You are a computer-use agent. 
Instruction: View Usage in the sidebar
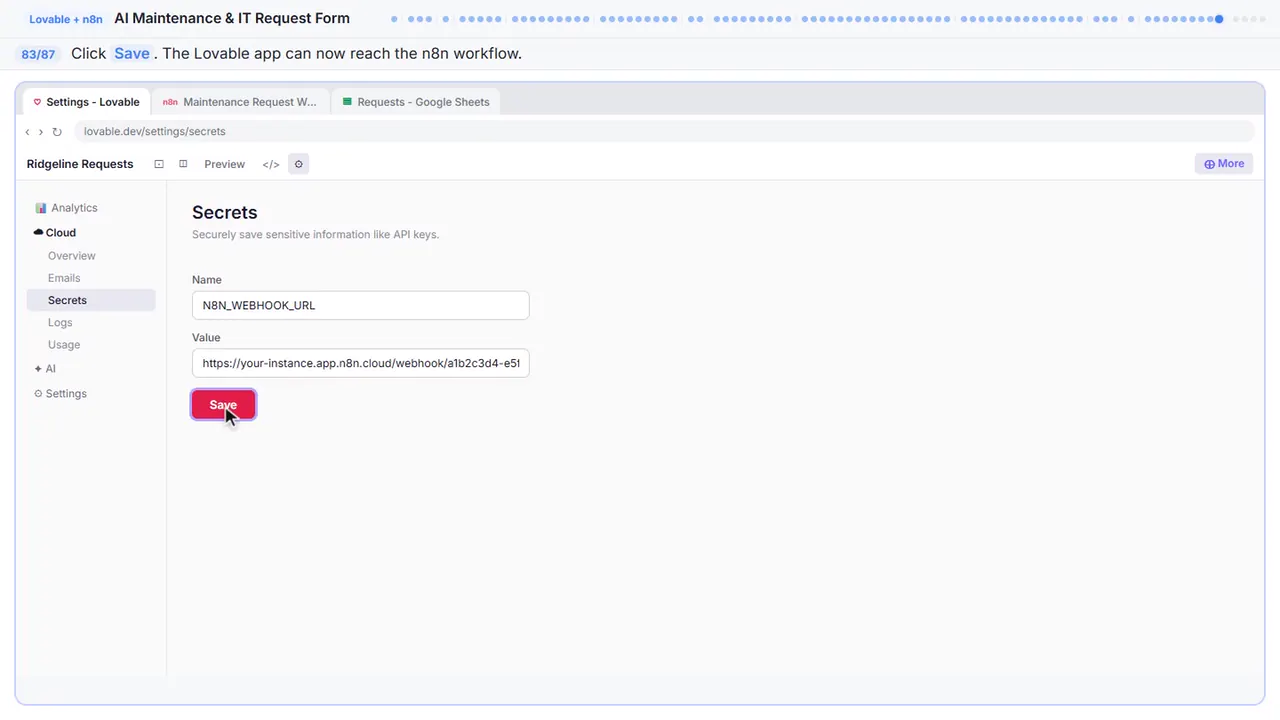click(x=64, y=345)
